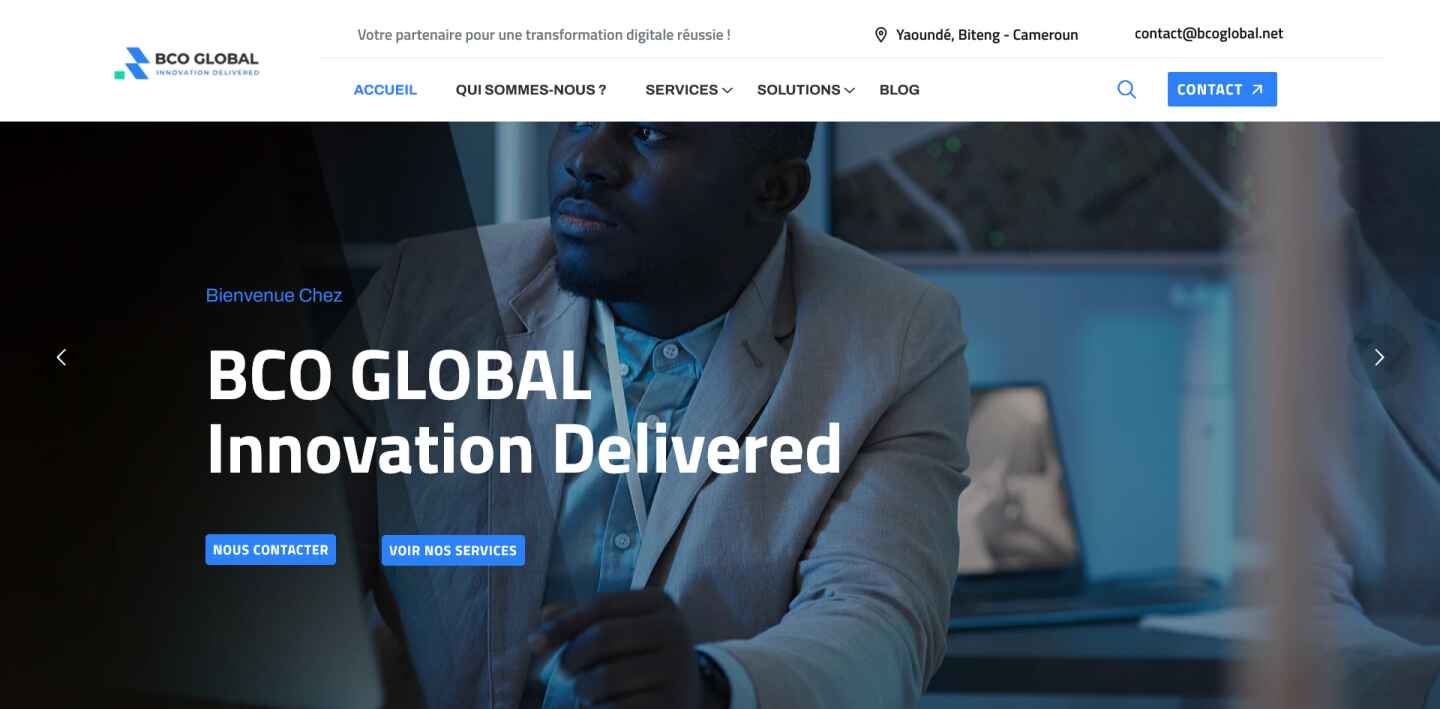This screenshot has width=1440, height=709.
Task: Advance to next slide arrow
Action: (1379, 357)
